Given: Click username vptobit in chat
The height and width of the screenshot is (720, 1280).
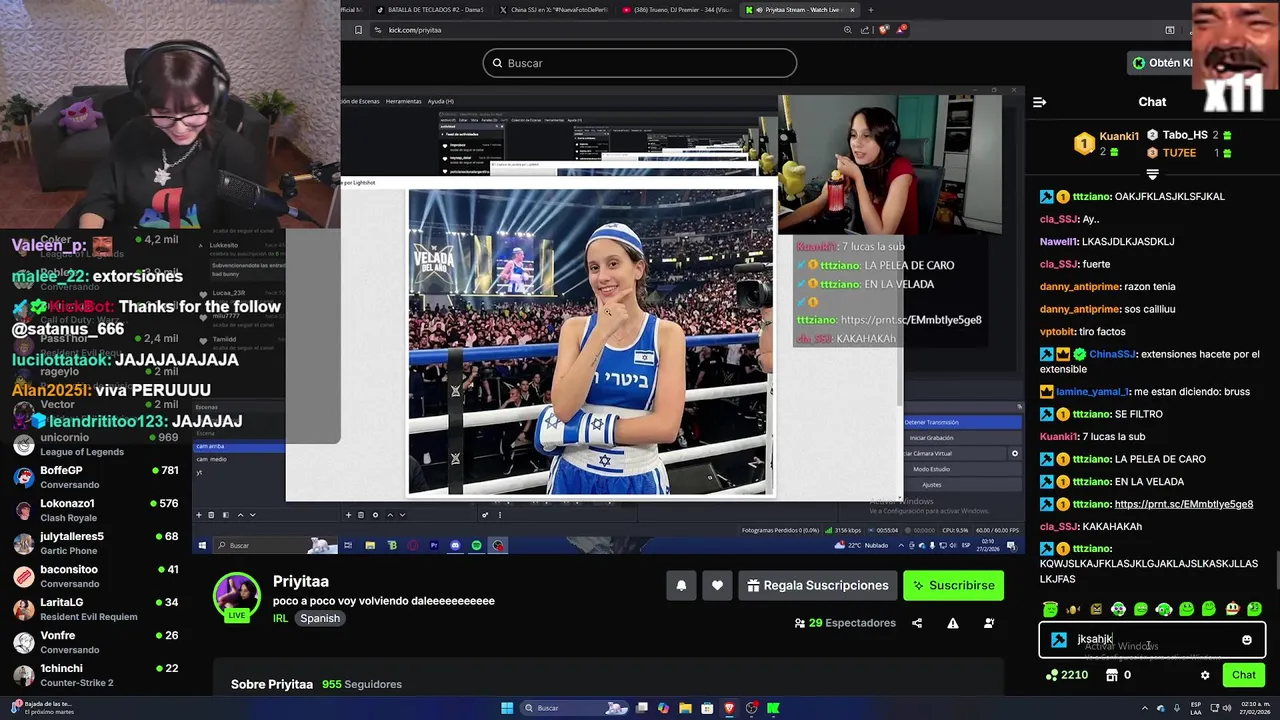Looking at the screenshot, I should pos(1056,331).
